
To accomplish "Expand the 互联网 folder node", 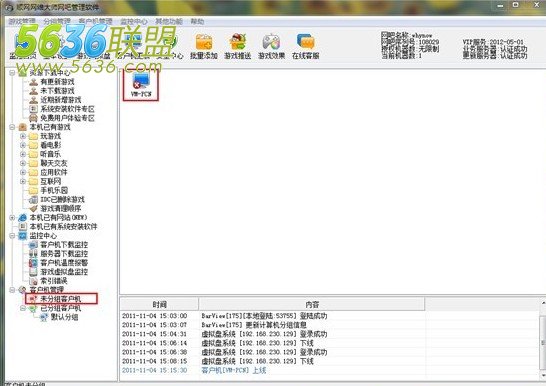I will pyautogui.click(x=23, y=181).
